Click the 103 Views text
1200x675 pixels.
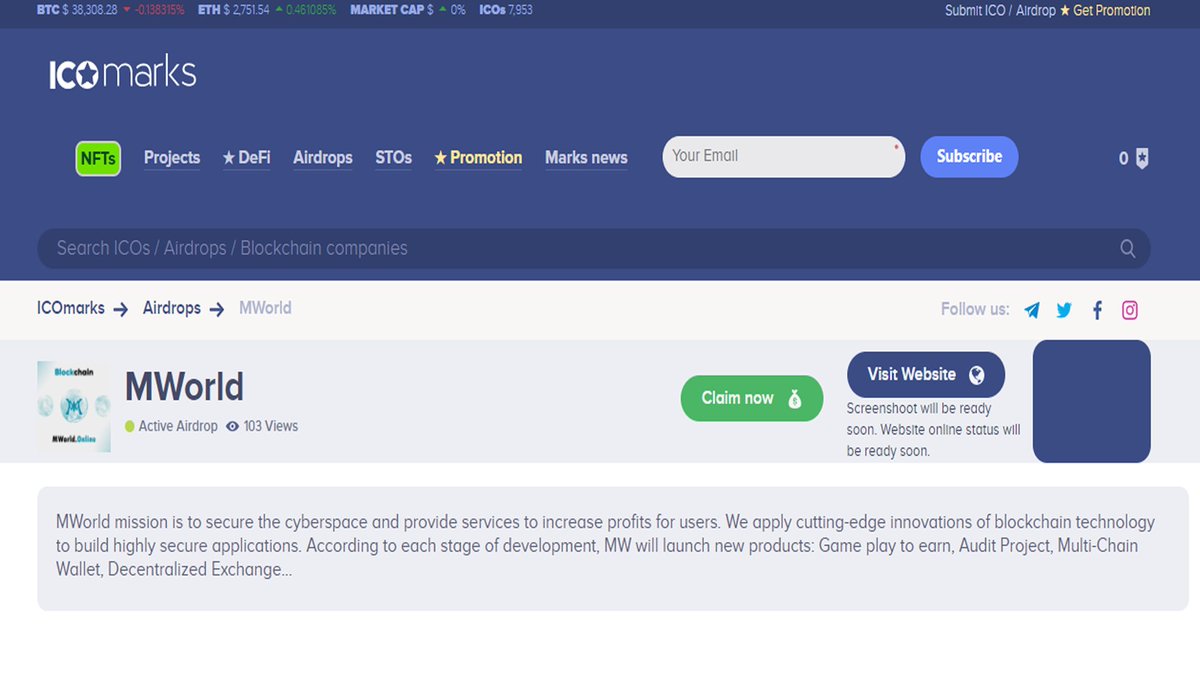pyautogui.click(x=271, y=426)
